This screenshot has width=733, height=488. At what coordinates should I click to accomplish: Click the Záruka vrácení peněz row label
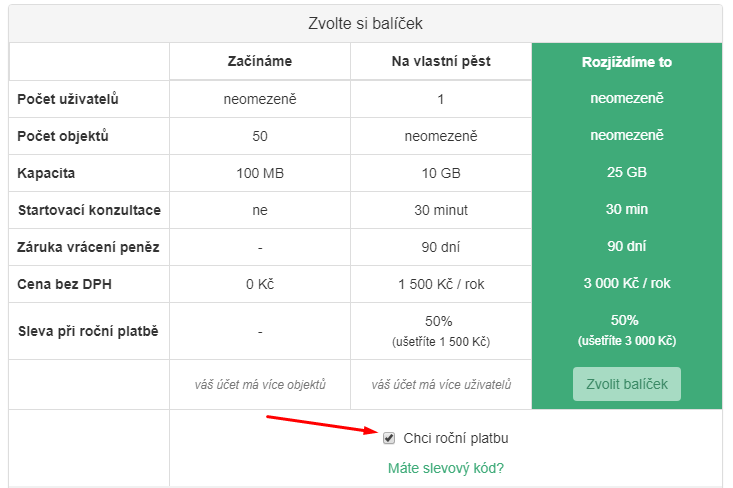point(88,247)
